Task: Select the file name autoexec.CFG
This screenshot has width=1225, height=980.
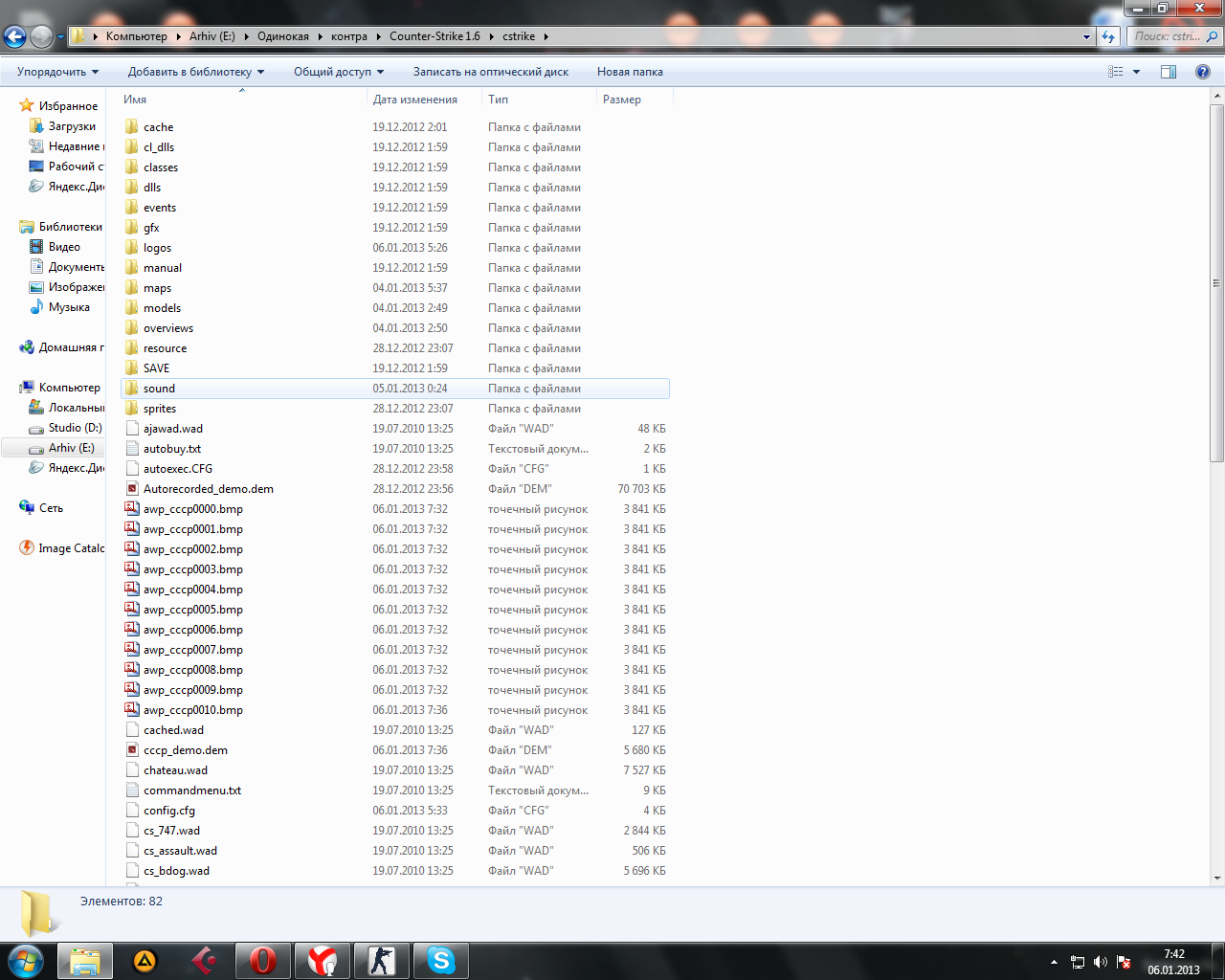Action: tap(178, 469)
